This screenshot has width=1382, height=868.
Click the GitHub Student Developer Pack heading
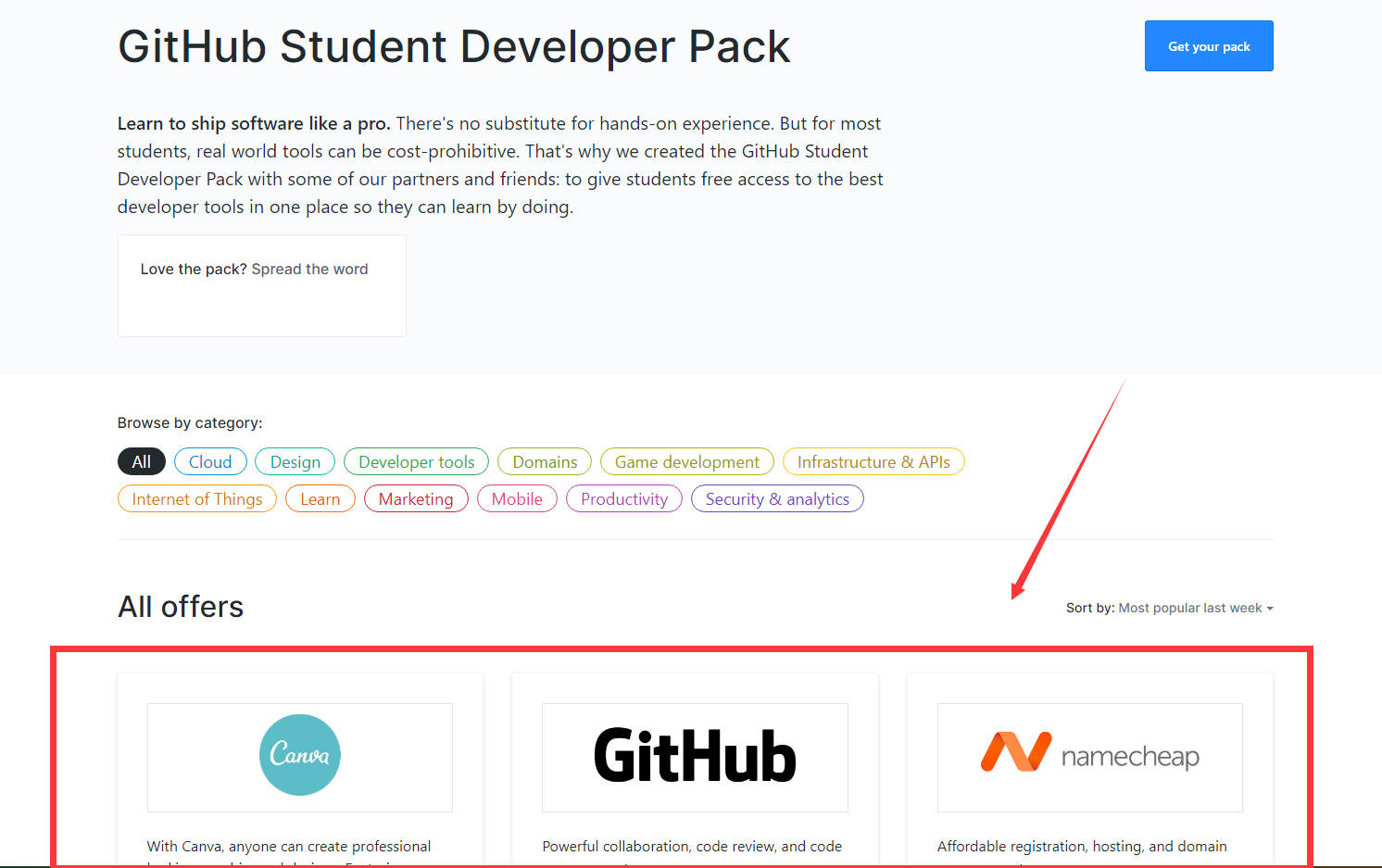click(454, 46)
